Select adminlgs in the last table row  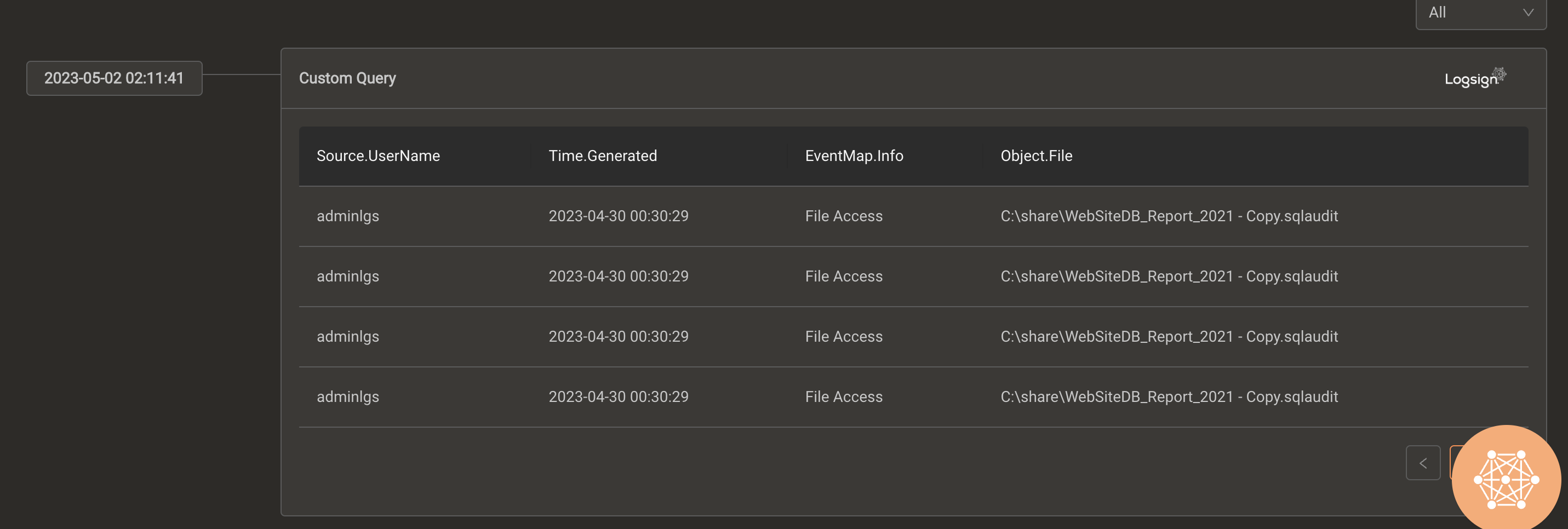tap(347, 397)
